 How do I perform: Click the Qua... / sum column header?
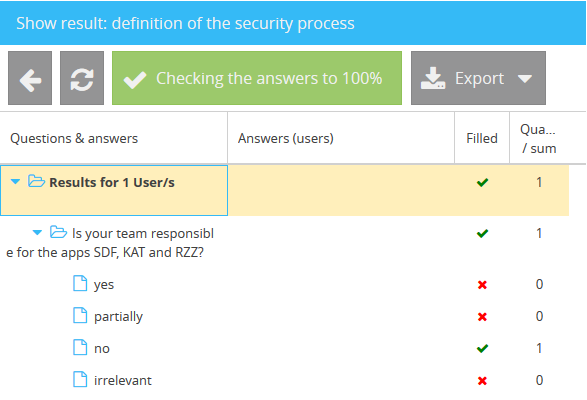click(x=539, y=138)
